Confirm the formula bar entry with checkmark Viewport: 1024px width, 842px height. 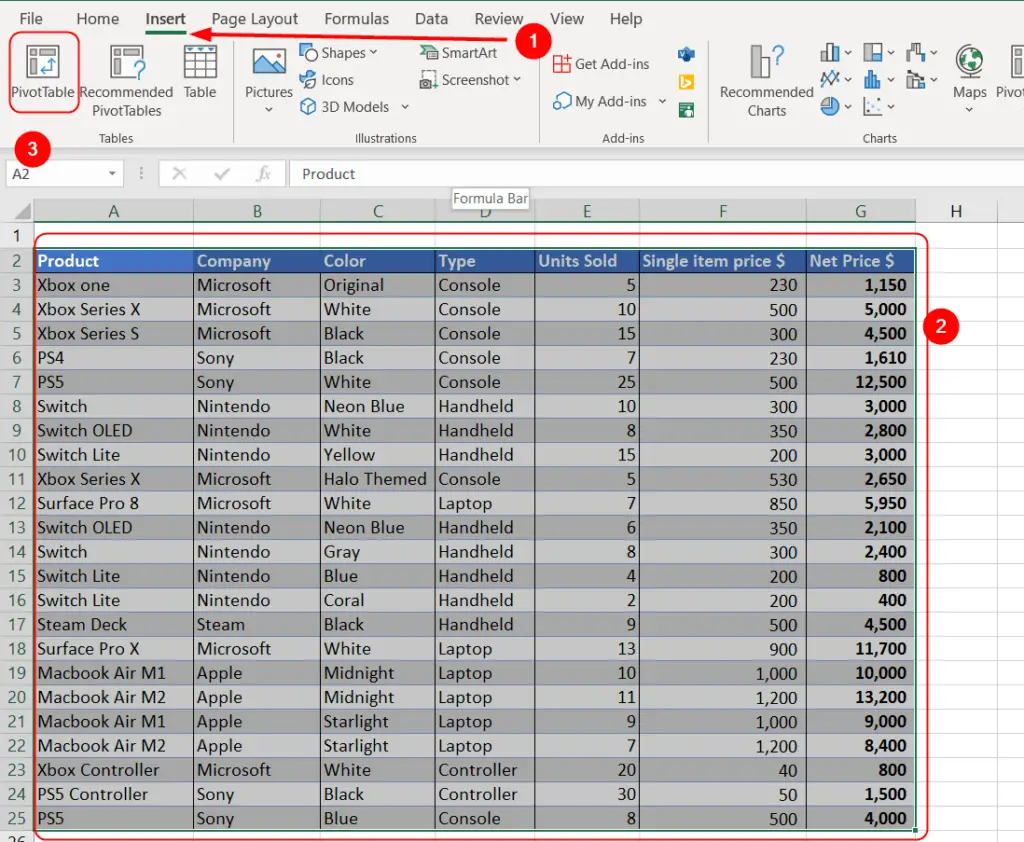point(222,174)
